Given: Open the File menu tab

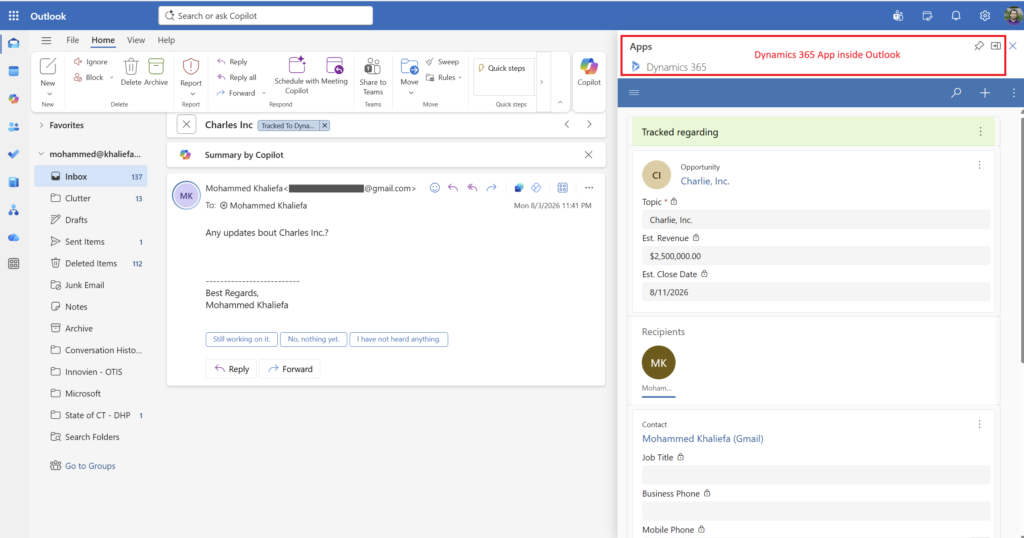Looking at the screenshot, I should point(72,40).
